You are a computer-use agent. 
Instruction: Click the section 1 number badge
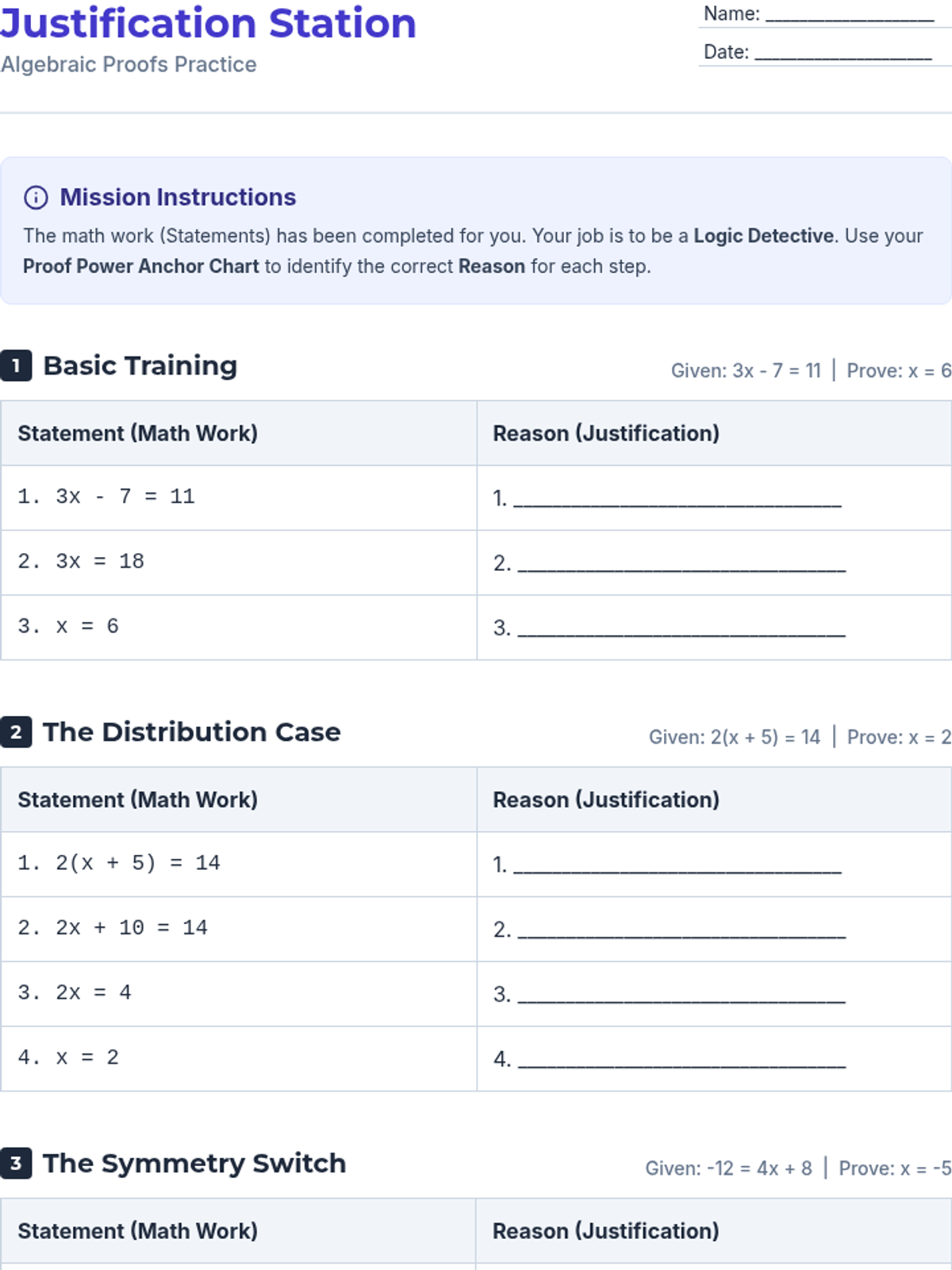pyautogui.click(x=16, y=366)
